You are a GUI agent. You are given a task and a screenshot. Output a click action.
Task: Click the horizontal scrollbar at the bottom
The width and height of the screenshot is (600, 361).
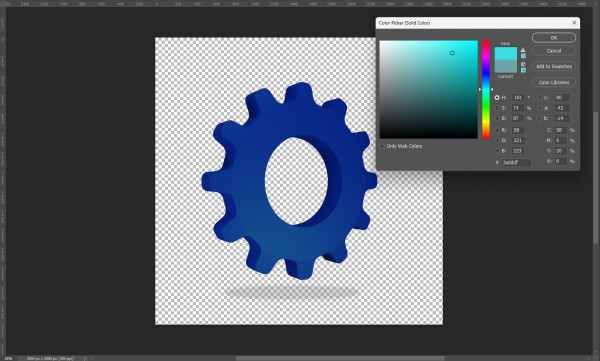click(x=340, y=358)
